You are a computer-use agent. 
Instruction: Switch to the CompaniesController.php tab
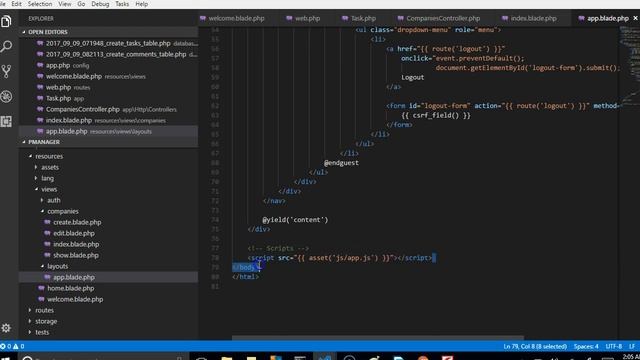(439, 18)
